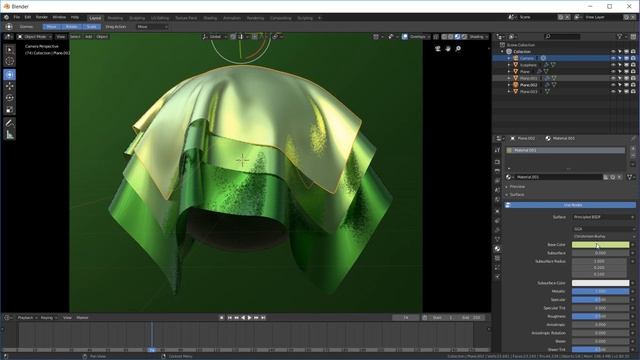Click the Move button in tool settings

(51, 27)
